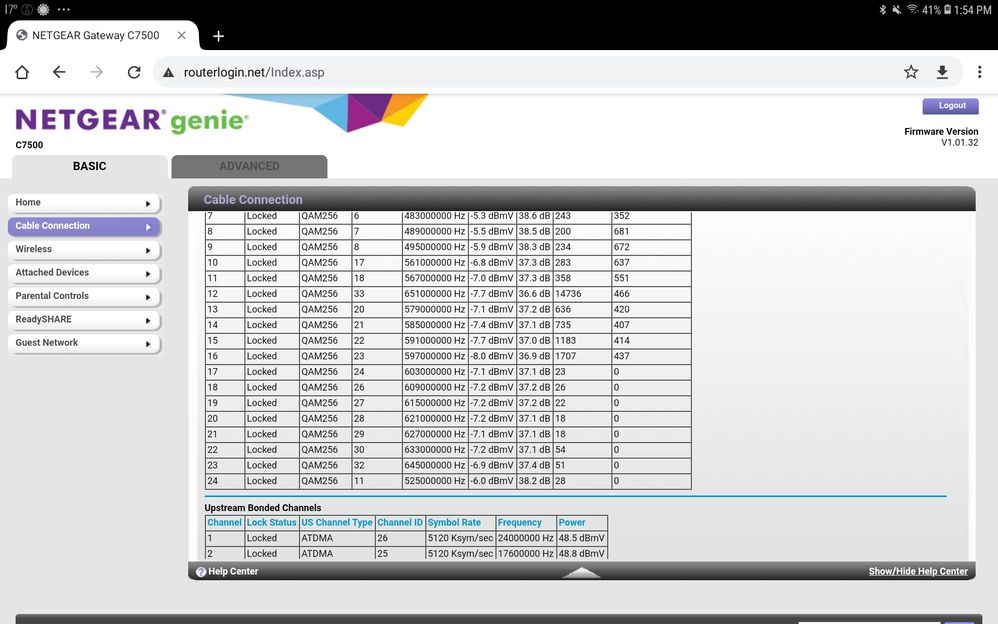Tap the browser home icon
Screen dimensions: 998x624
point(22,72)
